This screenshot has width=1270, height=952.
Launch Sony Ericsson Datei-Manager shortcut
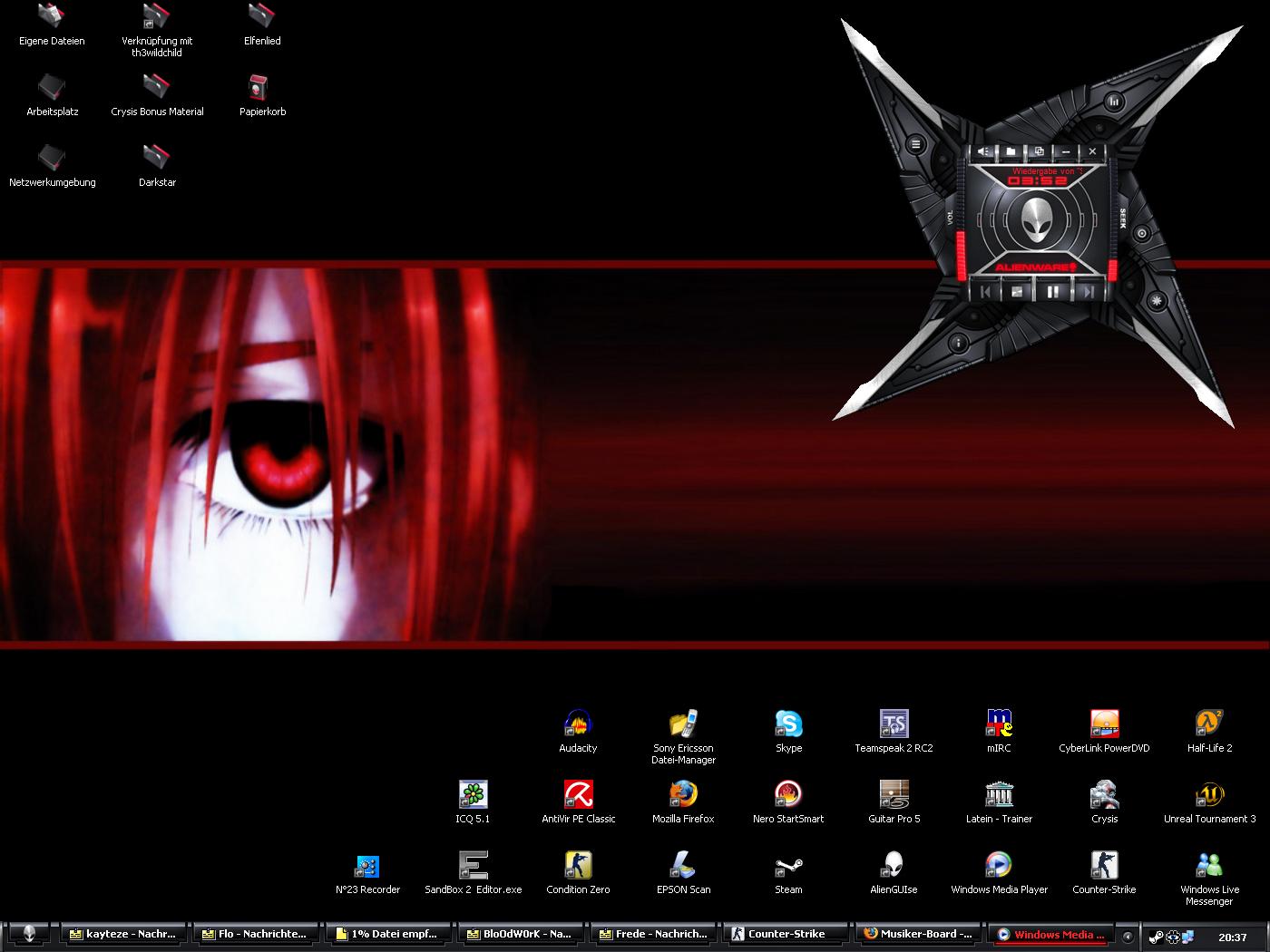click(x=683, y=736)
